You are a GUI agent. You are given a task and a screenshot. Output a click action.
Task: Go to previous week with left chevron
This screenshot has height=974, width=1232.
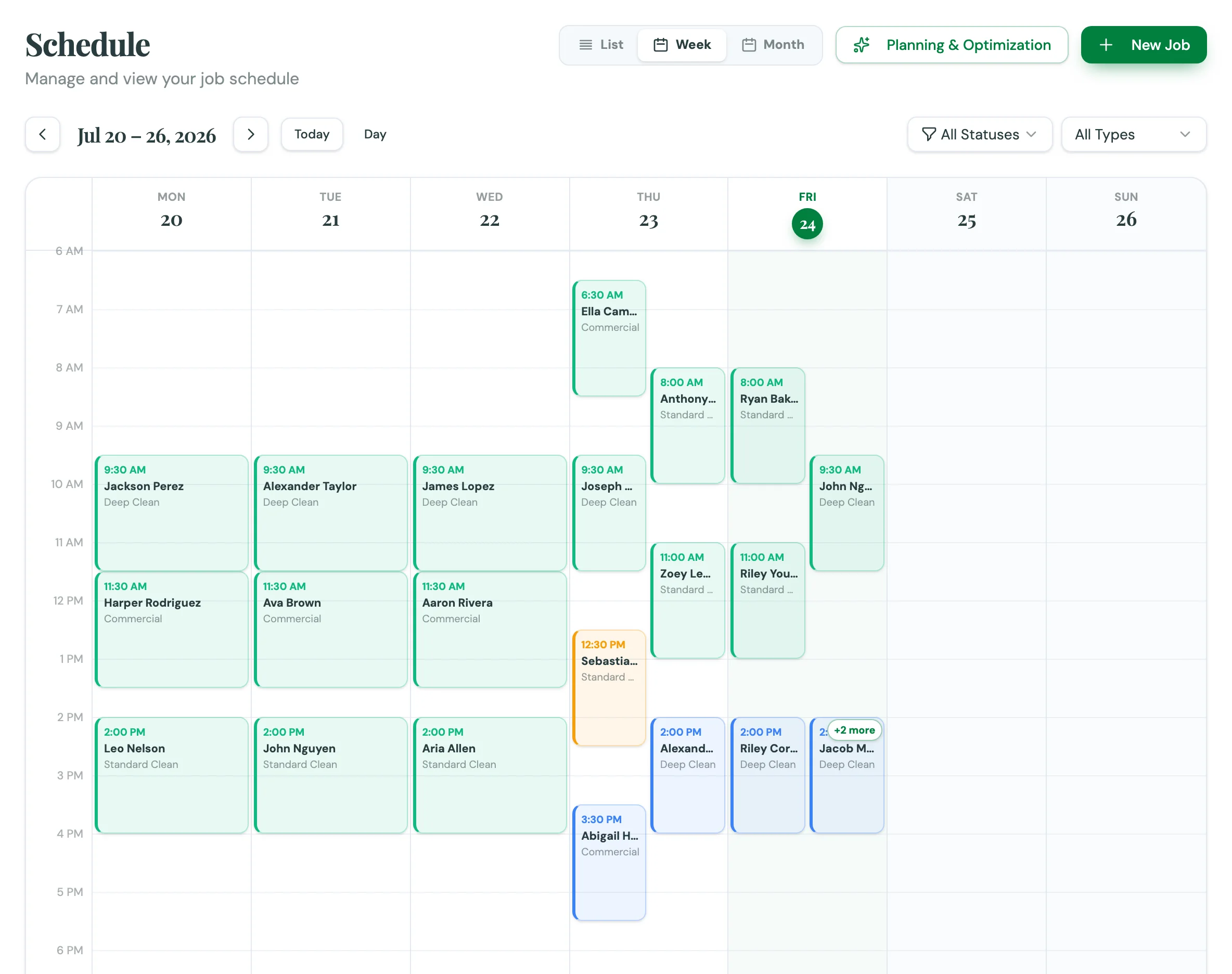[x=42, y=135]
